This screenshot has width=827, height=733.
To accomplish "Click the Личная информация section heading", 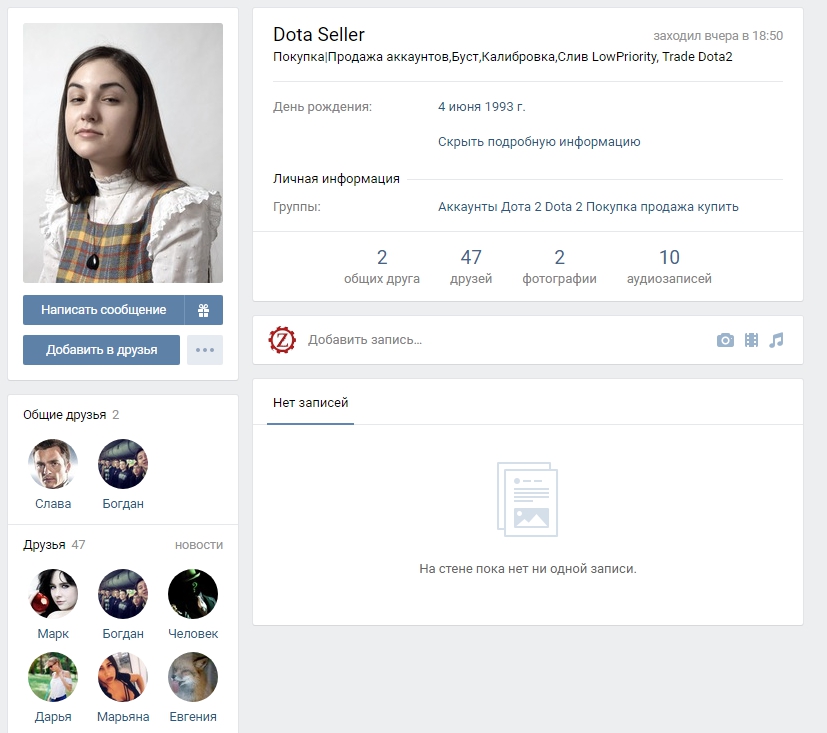I will pos(336,179).
